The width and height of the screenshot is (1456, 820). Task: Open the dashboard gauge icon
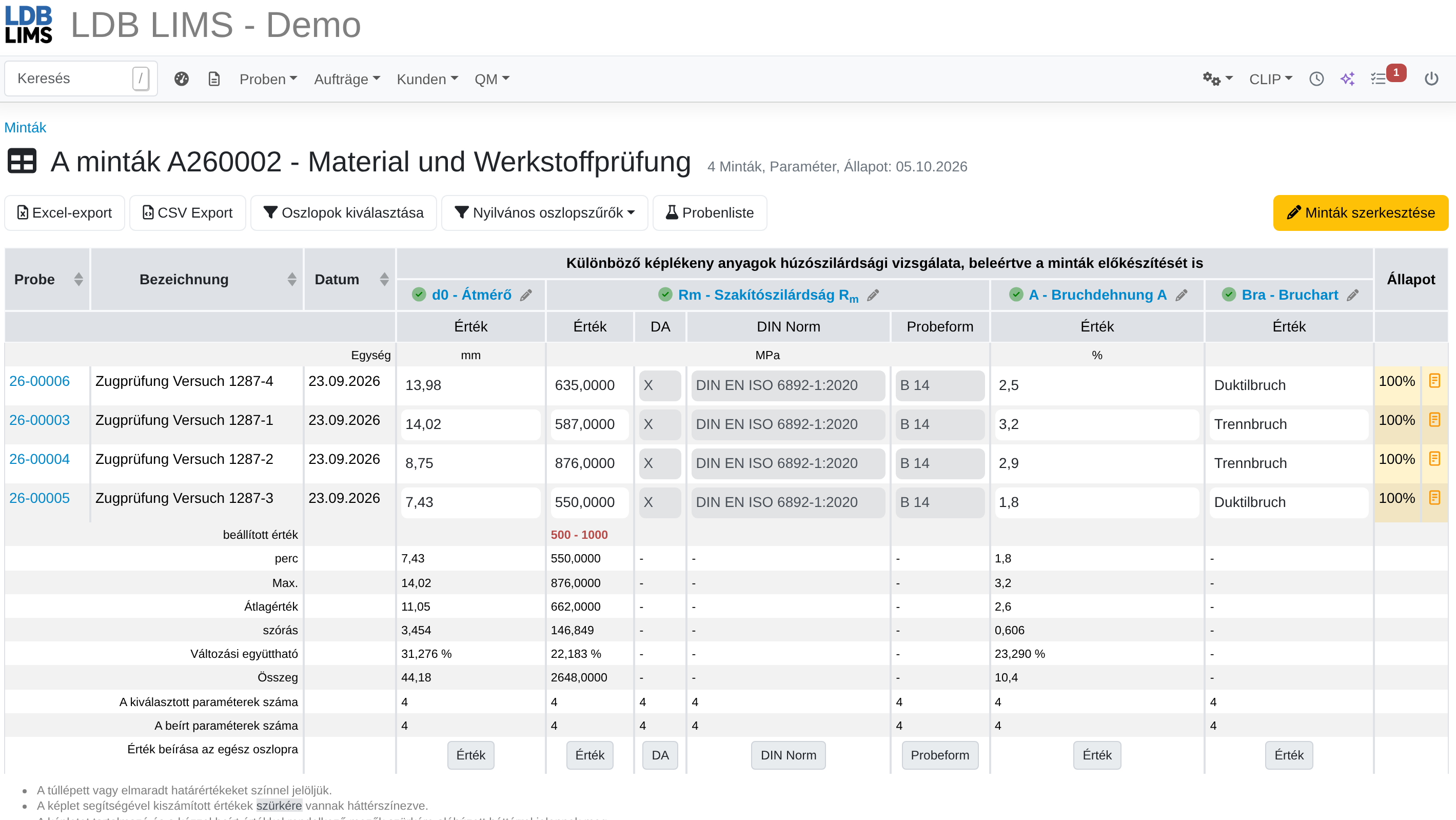click(x=182, y=79)
